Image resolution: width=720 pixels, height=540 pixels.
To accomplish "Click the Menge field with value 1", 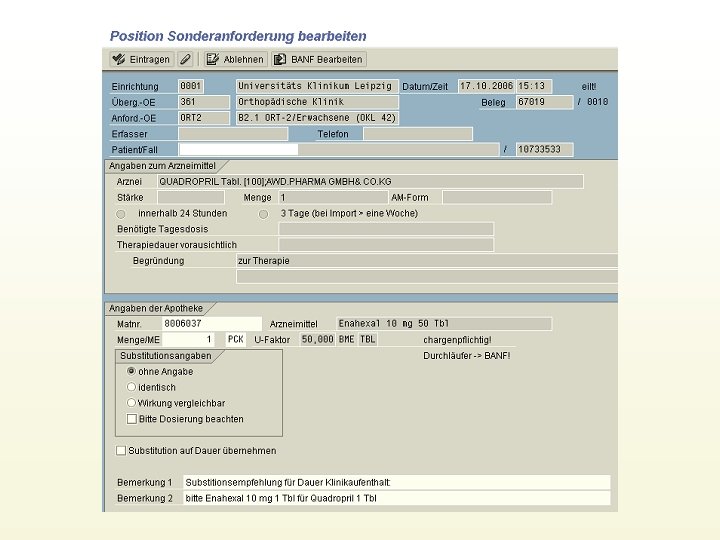I will (333, 197).
